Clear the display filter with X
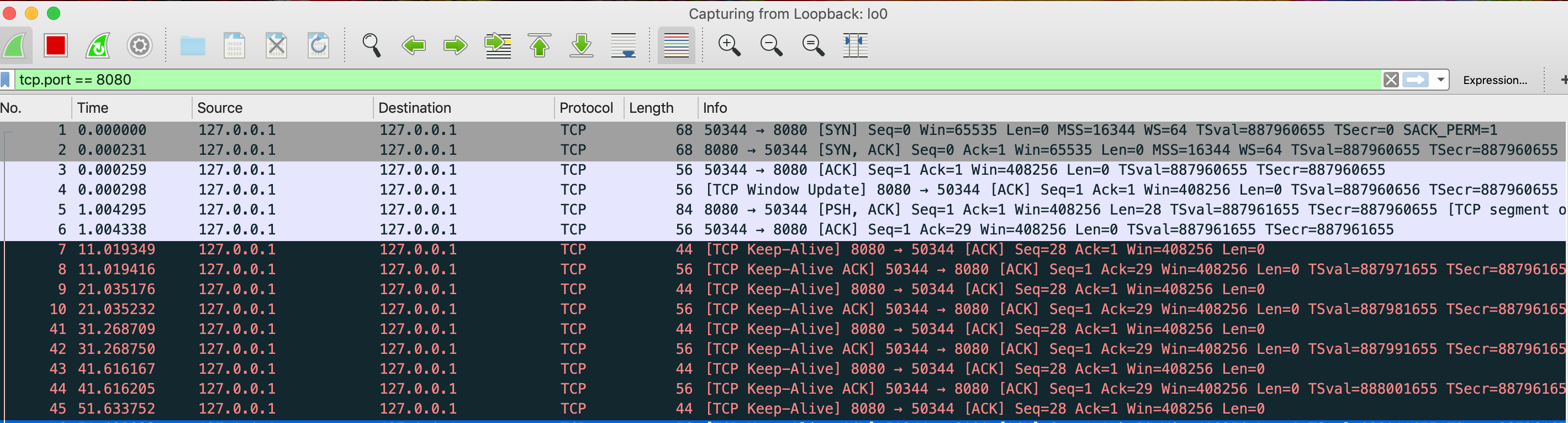 (x=1391, y=80)
